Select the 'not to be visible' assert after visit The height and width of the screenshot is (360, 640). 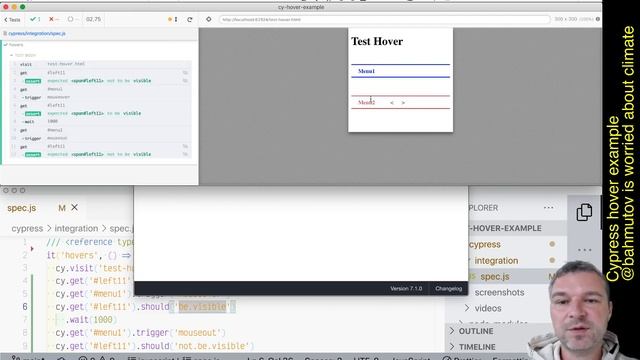[x=100, y=81]
